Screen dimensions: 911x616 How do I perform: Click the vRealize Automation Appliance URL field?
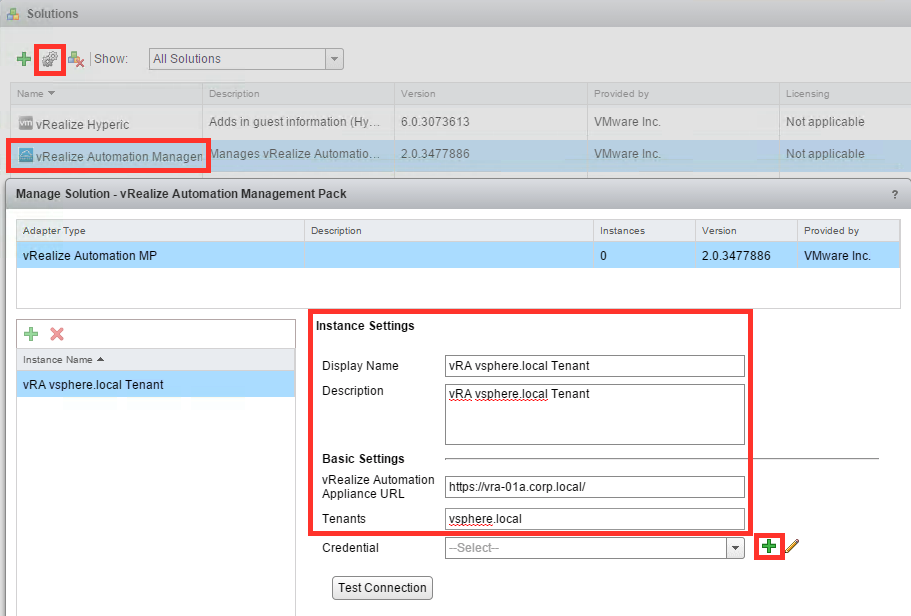[x=594, y=487]
